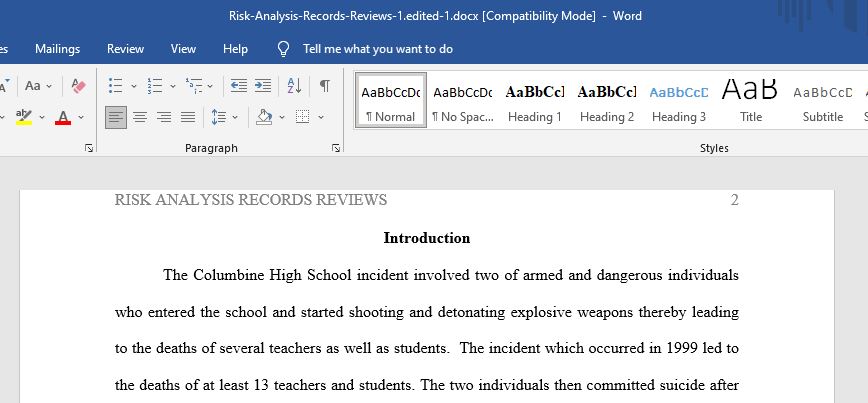The image size is (868, 403).
Task: Click the page number 2 in header
Action: coord(735,200)
